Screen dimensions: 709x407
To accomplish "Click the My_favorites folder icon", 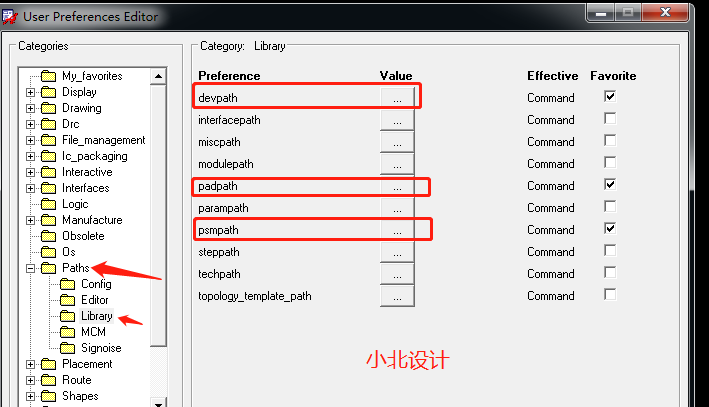I will click(48, 76).
